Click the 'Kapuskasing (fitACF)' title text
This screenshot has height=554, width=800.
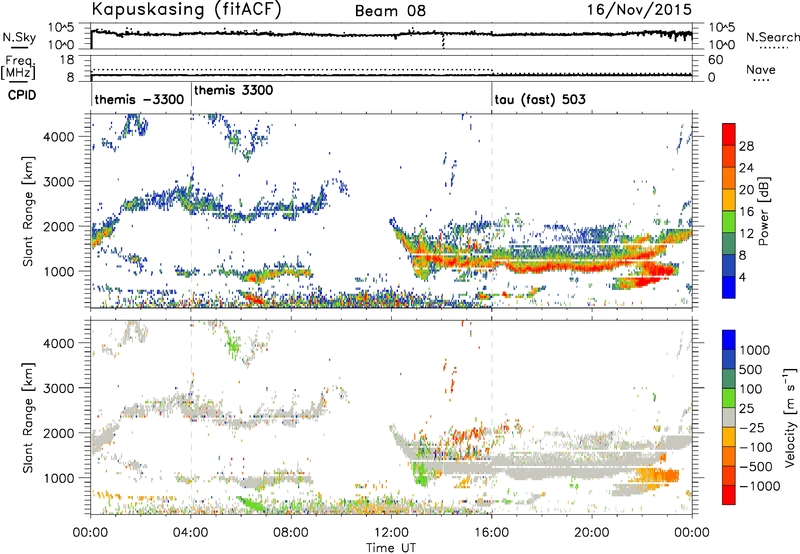point(186,9)
